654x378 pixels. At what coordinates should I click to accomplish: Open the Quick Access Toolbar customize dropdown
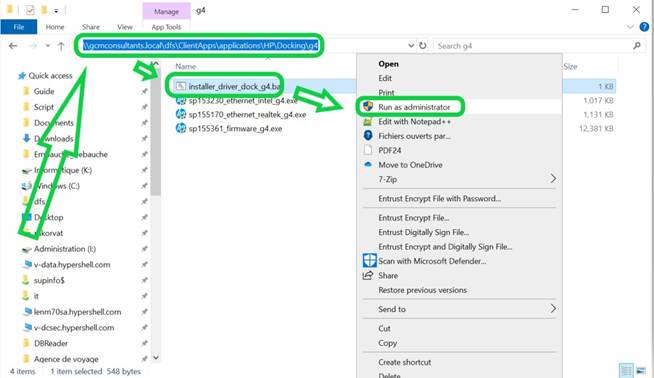pos(56,10)
